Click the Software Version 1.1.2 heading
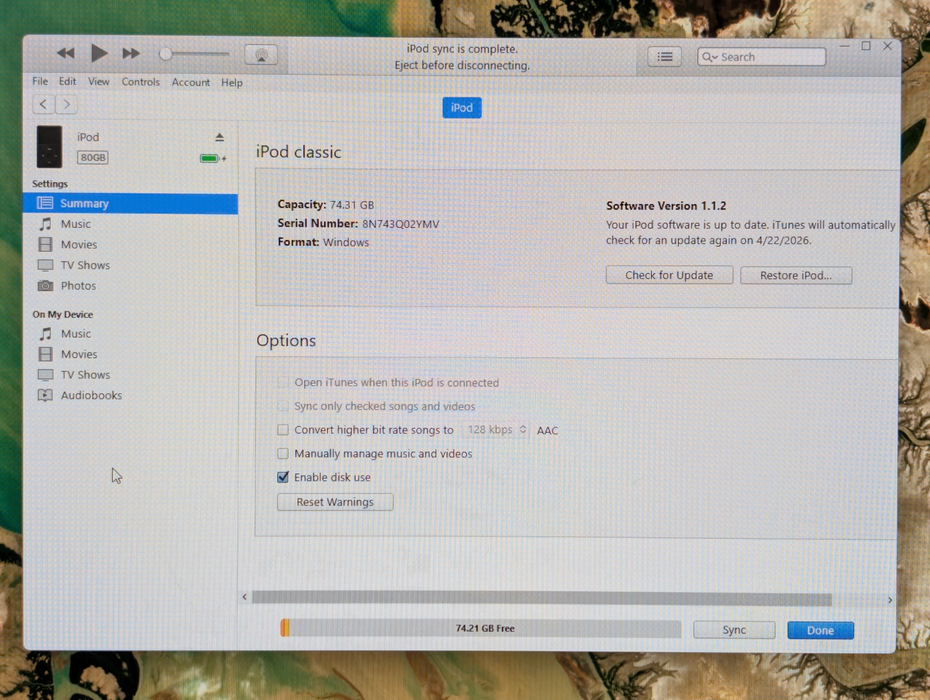The image size is (930, 700). coord(665,206)
